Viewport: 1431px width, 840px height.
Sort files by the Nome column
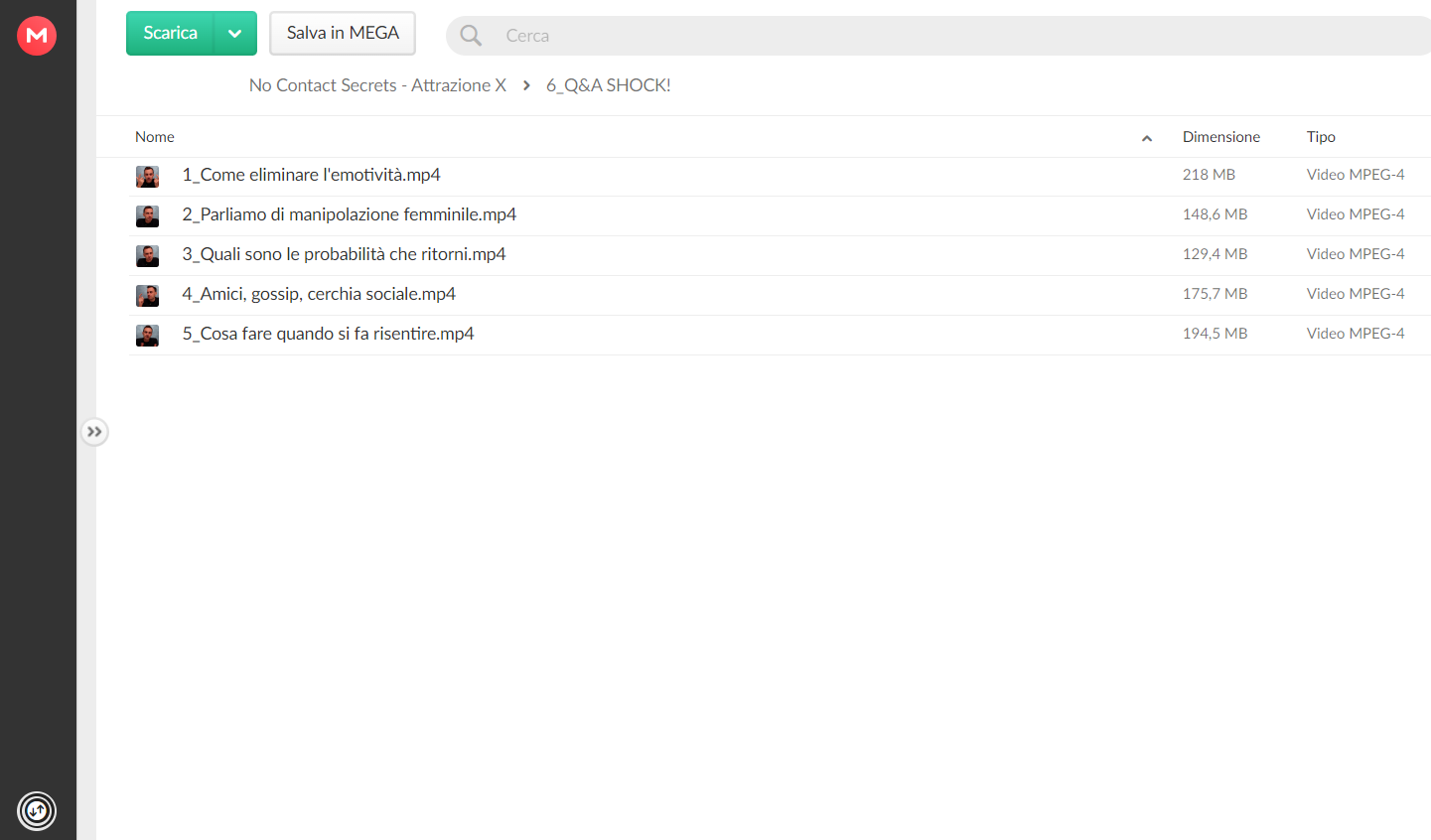155,137
